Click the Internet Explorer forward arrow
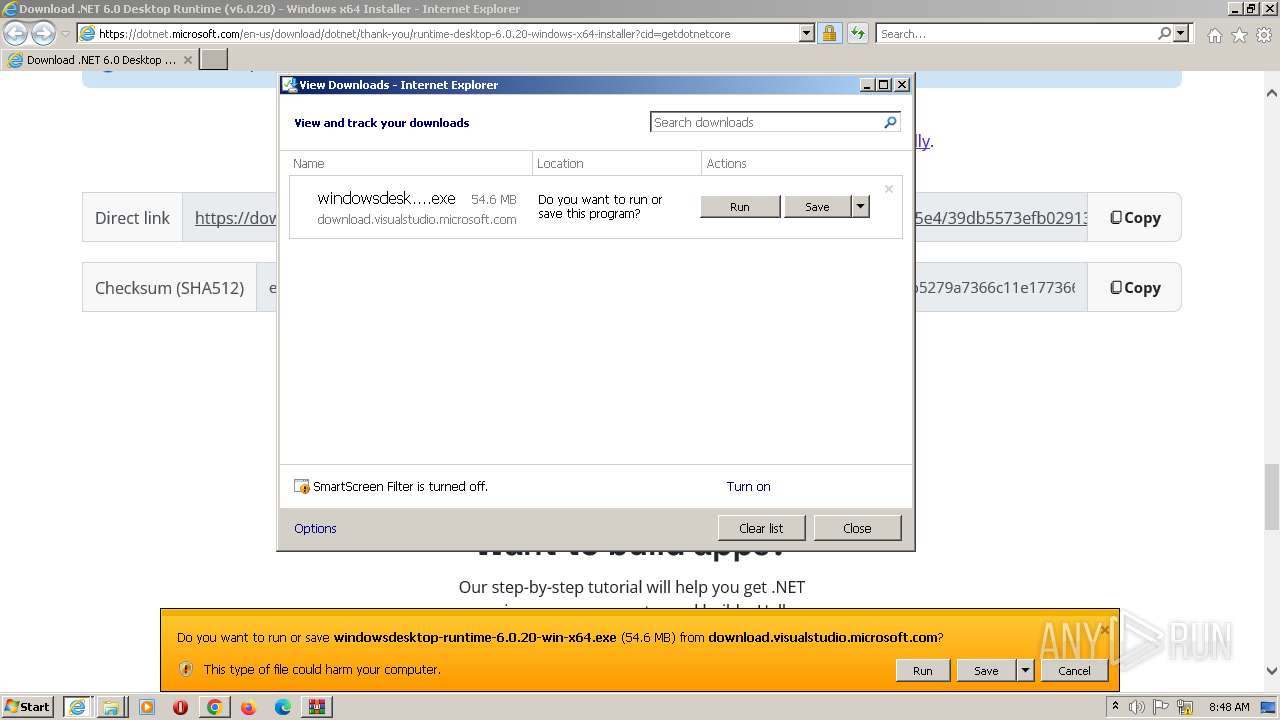This screenshot has width=1280, height=720. 43,33
